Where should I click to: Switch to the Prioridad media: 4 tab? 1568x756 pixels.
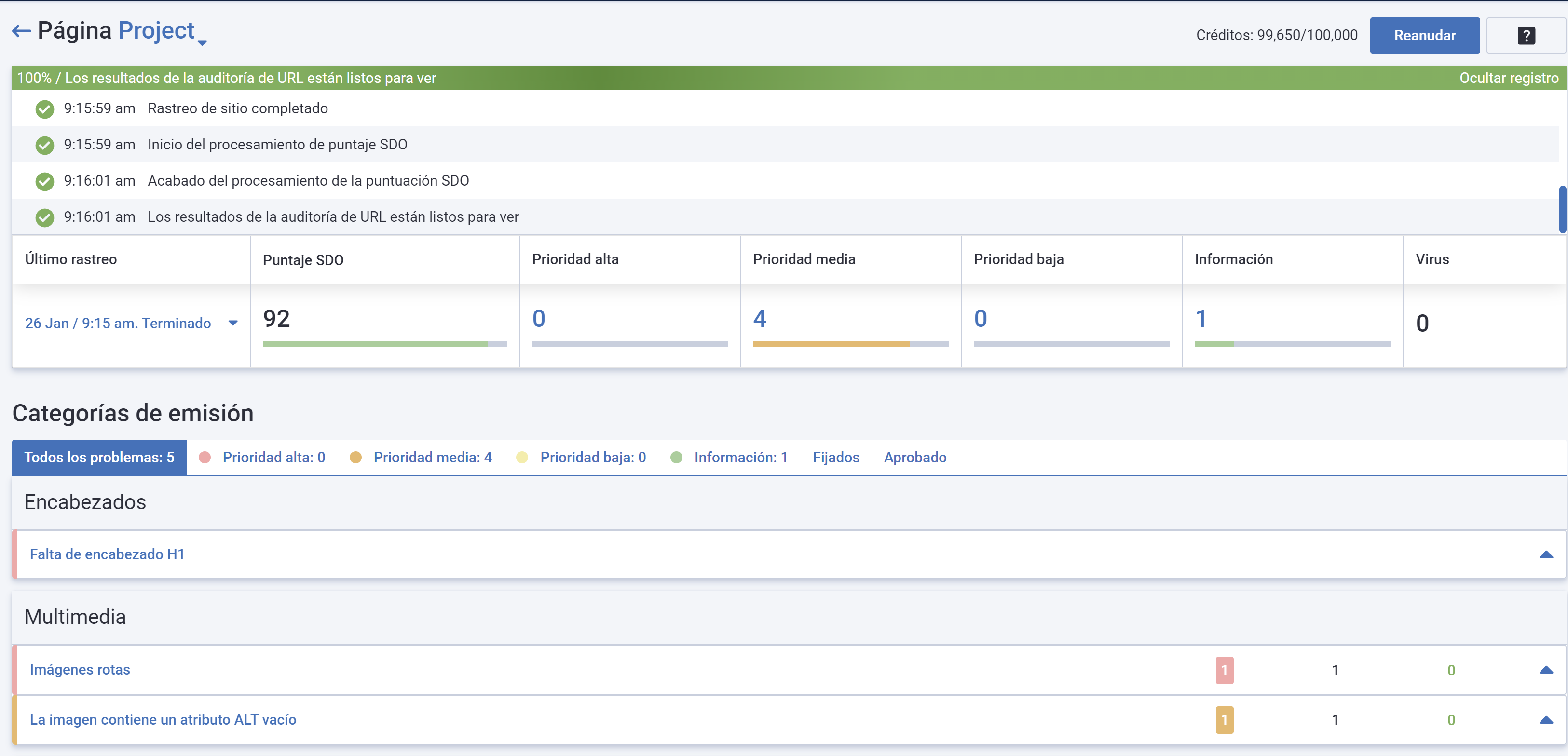pyautogui.click(x=432, y=457)
